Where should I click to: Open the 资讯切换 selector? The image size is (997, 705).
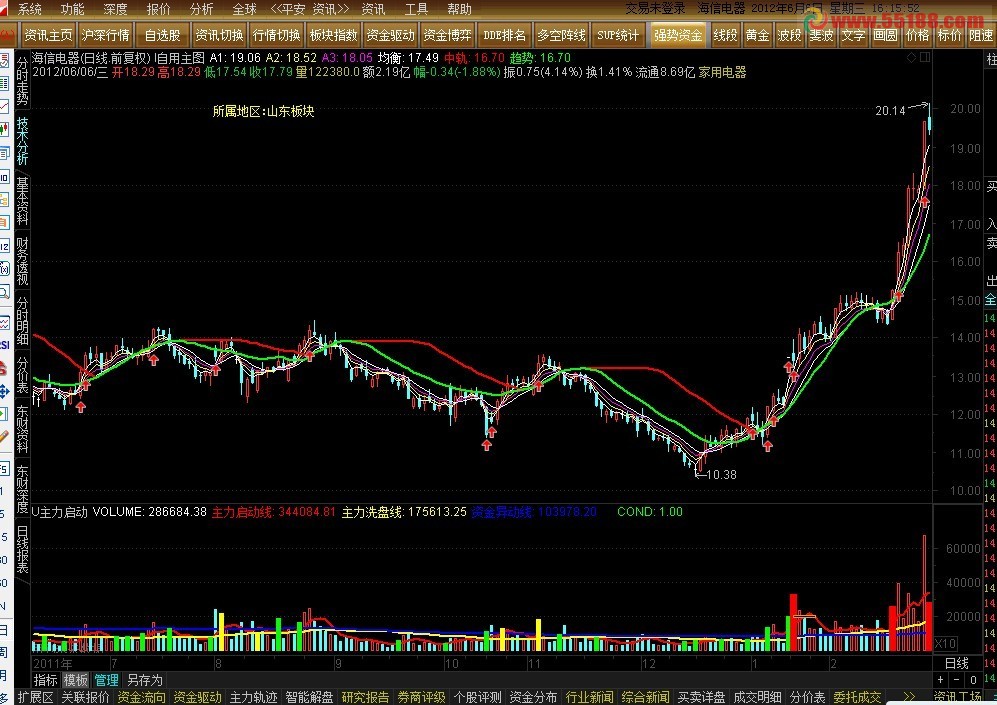[218, 33]
